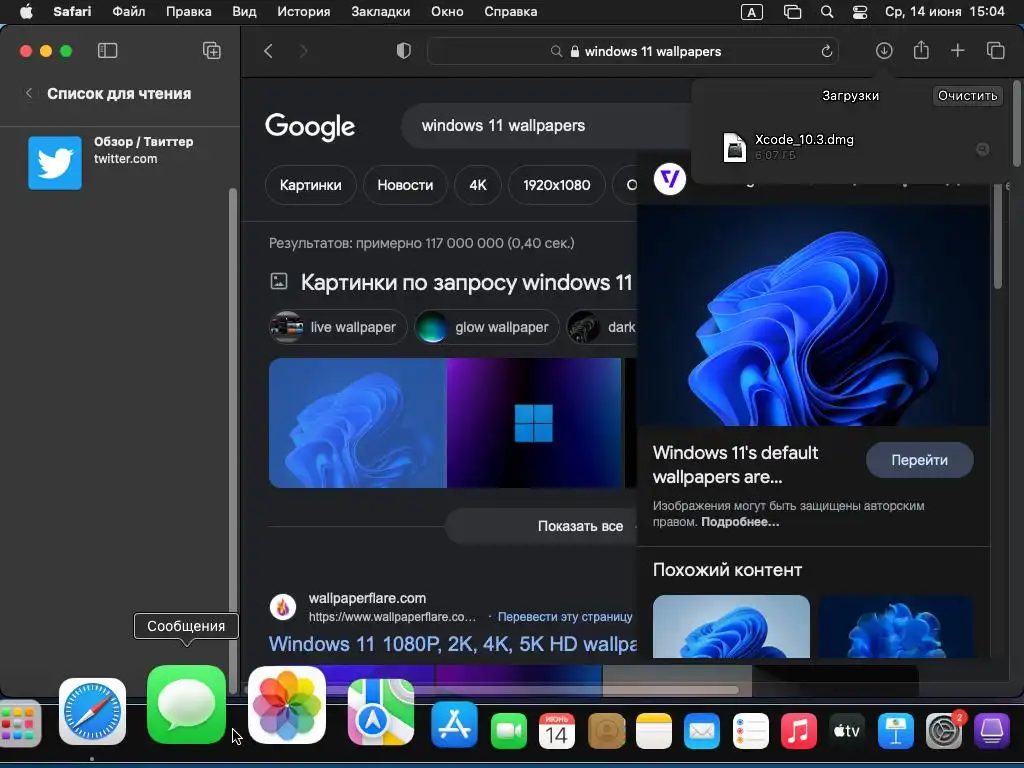Select the Картинки filter chip
This screenshot has height=768, width=1024.
tap(310, 185)
